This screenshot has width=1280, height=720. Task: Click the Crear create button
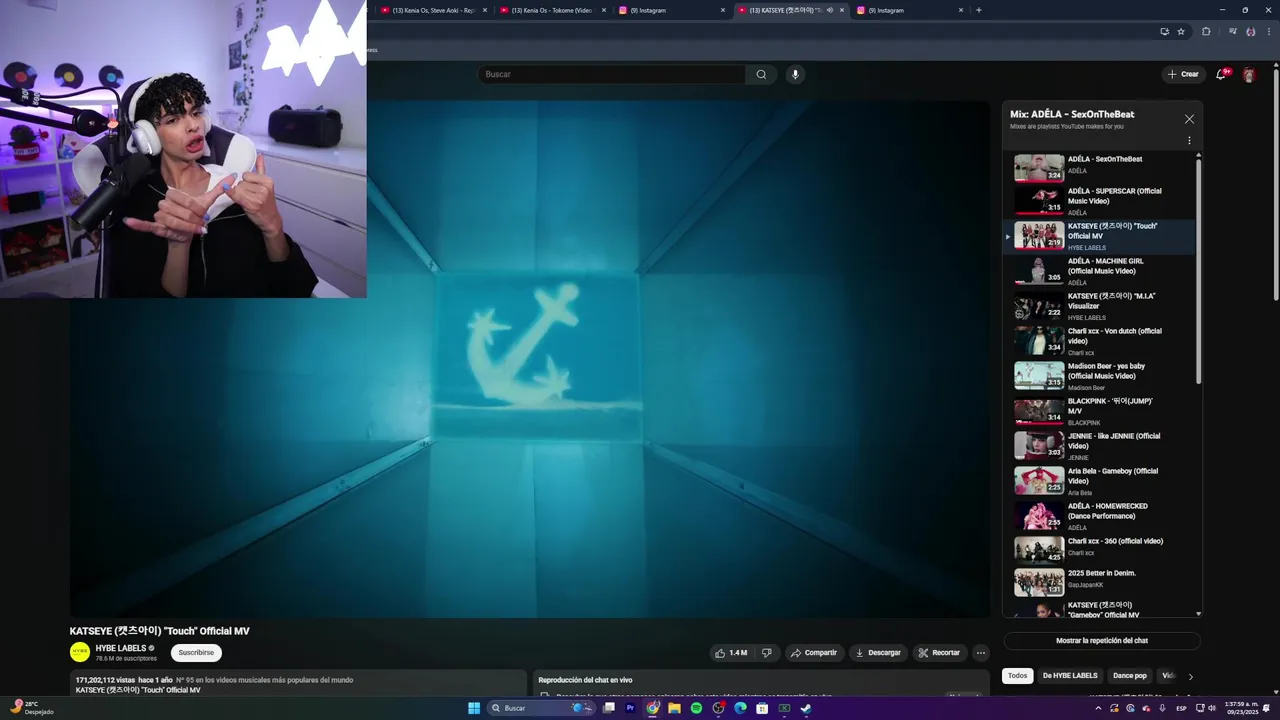tap(1183, 74)
